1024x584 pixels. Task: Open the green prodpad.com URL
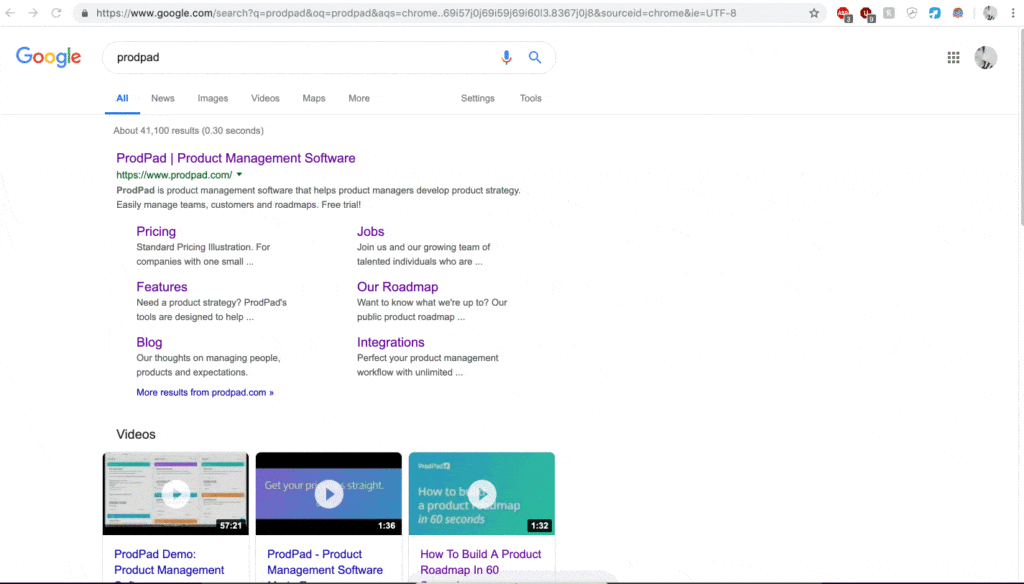(174, 174)
